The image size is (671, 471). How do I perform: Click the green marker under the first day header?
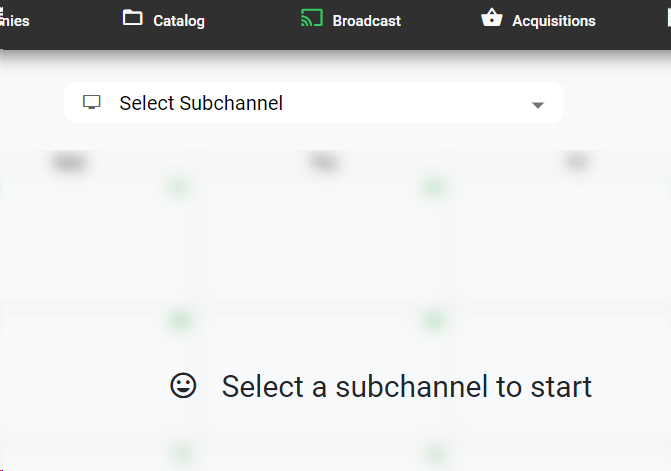click(179, 187)
